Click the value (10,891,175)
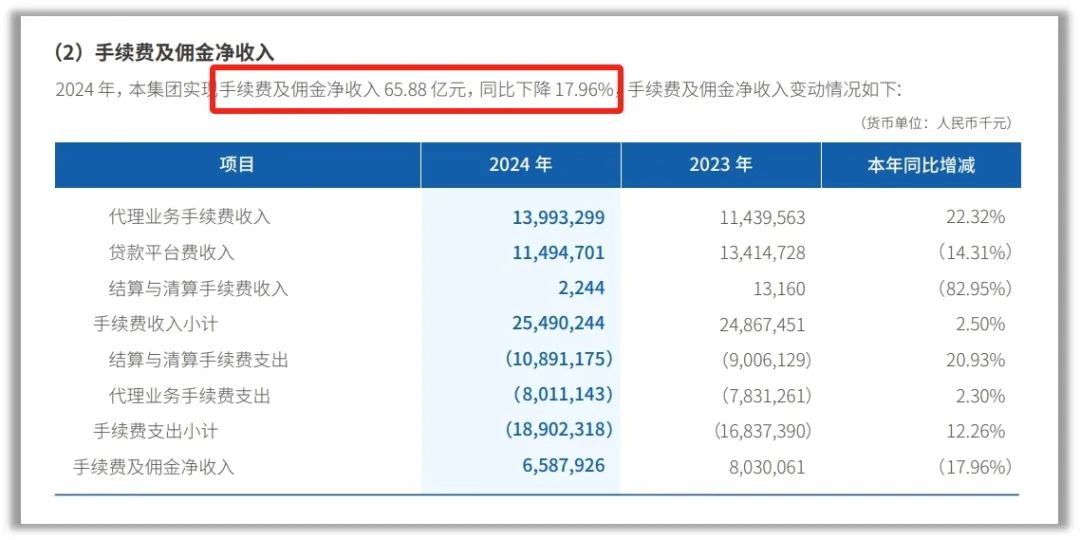The image size is (1080, 540). click(x=559, y=360)
